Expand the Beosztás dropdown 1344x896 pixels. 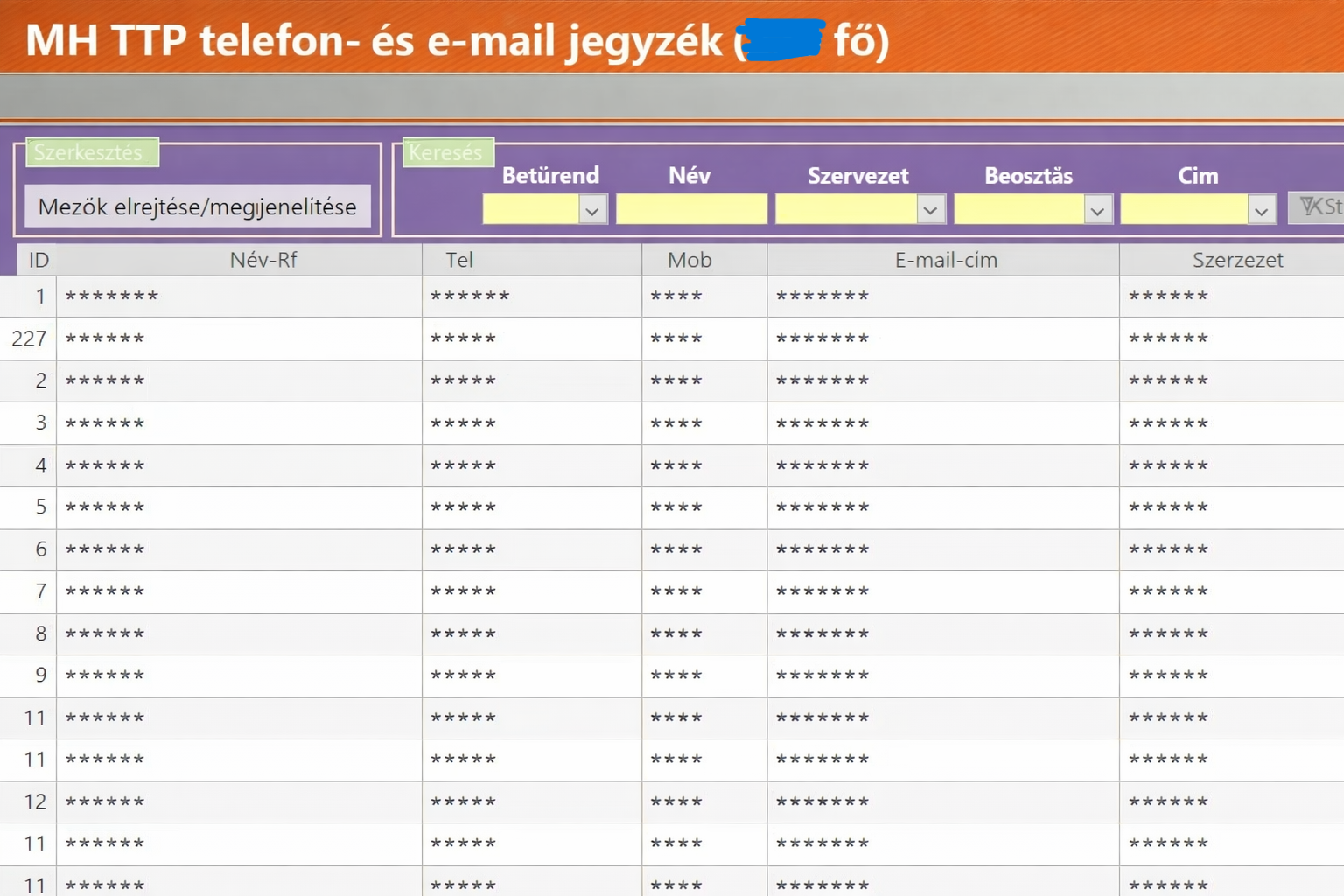pos(1098,209)
